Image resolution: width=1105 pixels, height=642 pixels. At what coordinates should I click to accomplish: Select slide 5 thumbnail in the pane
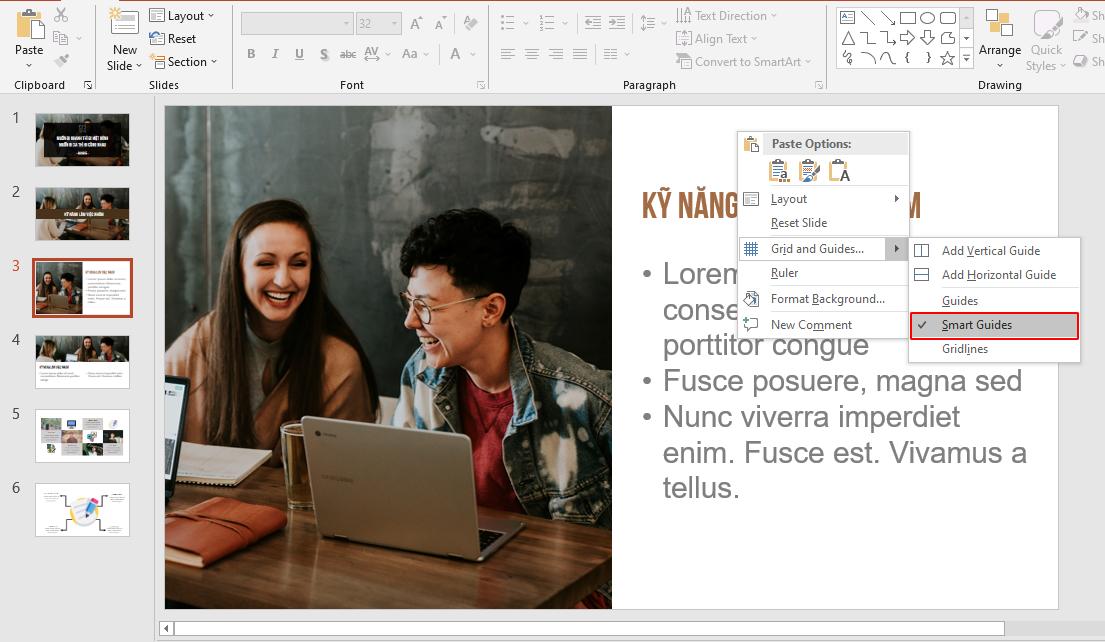[82, 436]
